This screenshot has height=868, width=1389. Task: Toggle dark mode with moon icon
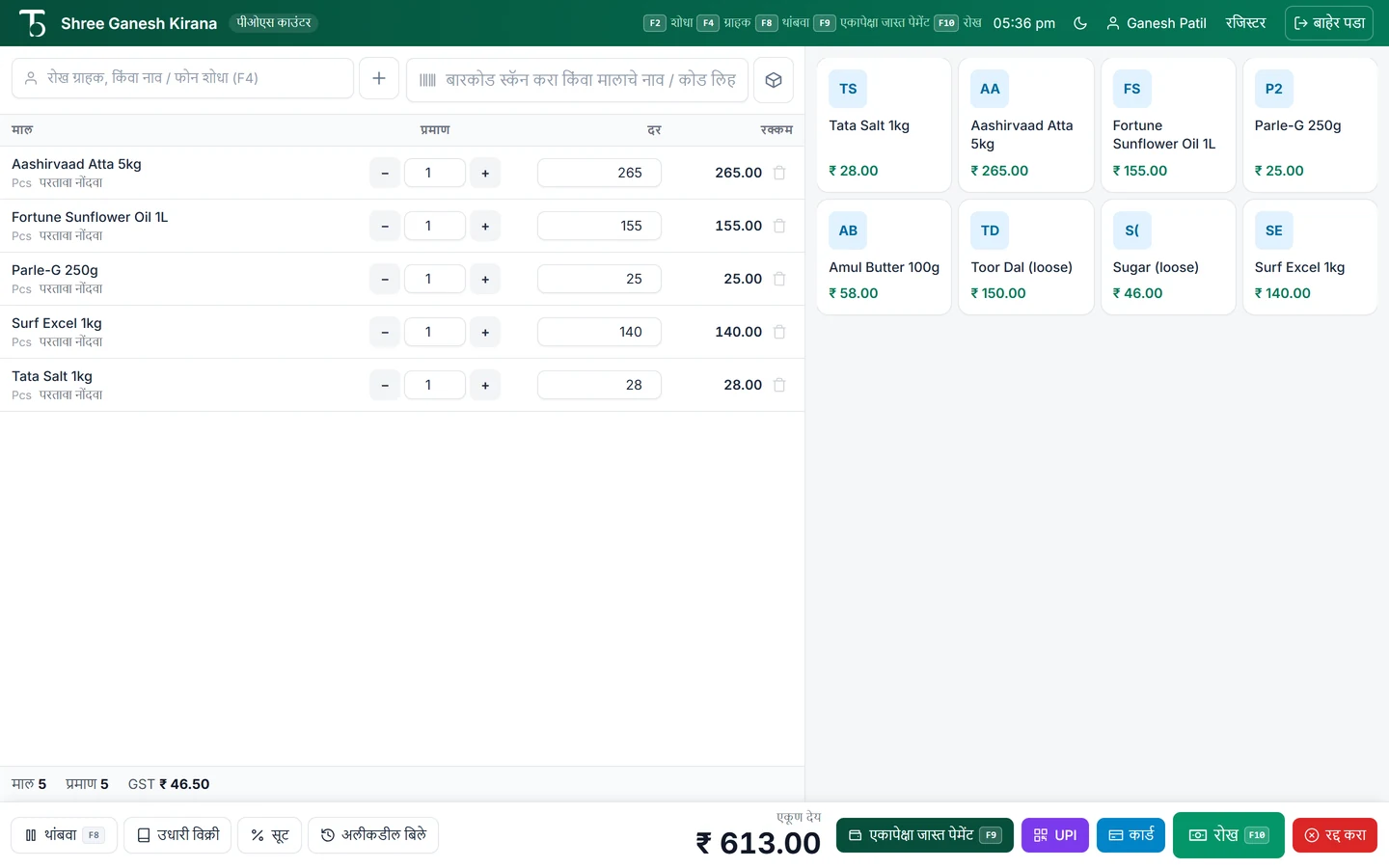coord(1080,23)
